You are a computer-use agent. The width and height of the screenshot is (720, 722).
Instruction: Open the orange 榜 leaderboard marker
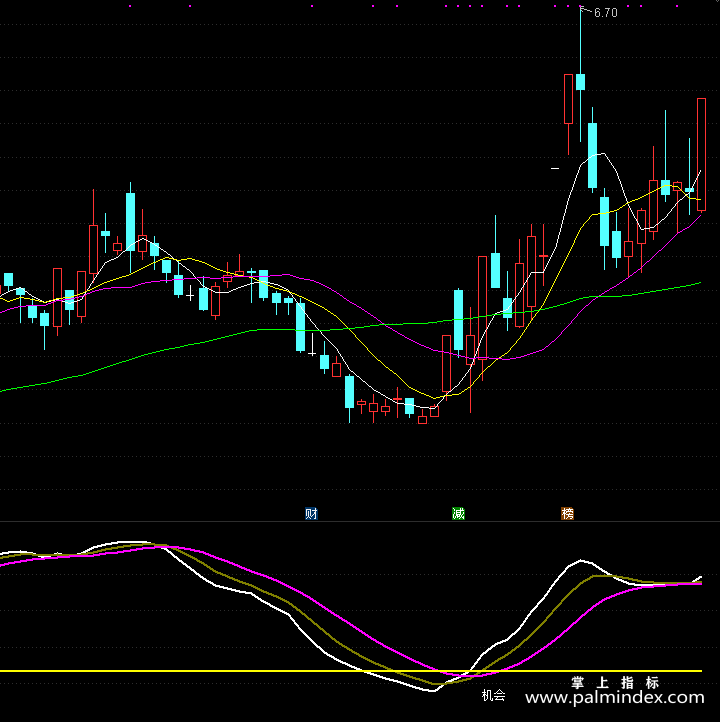(x=567, y=513)
